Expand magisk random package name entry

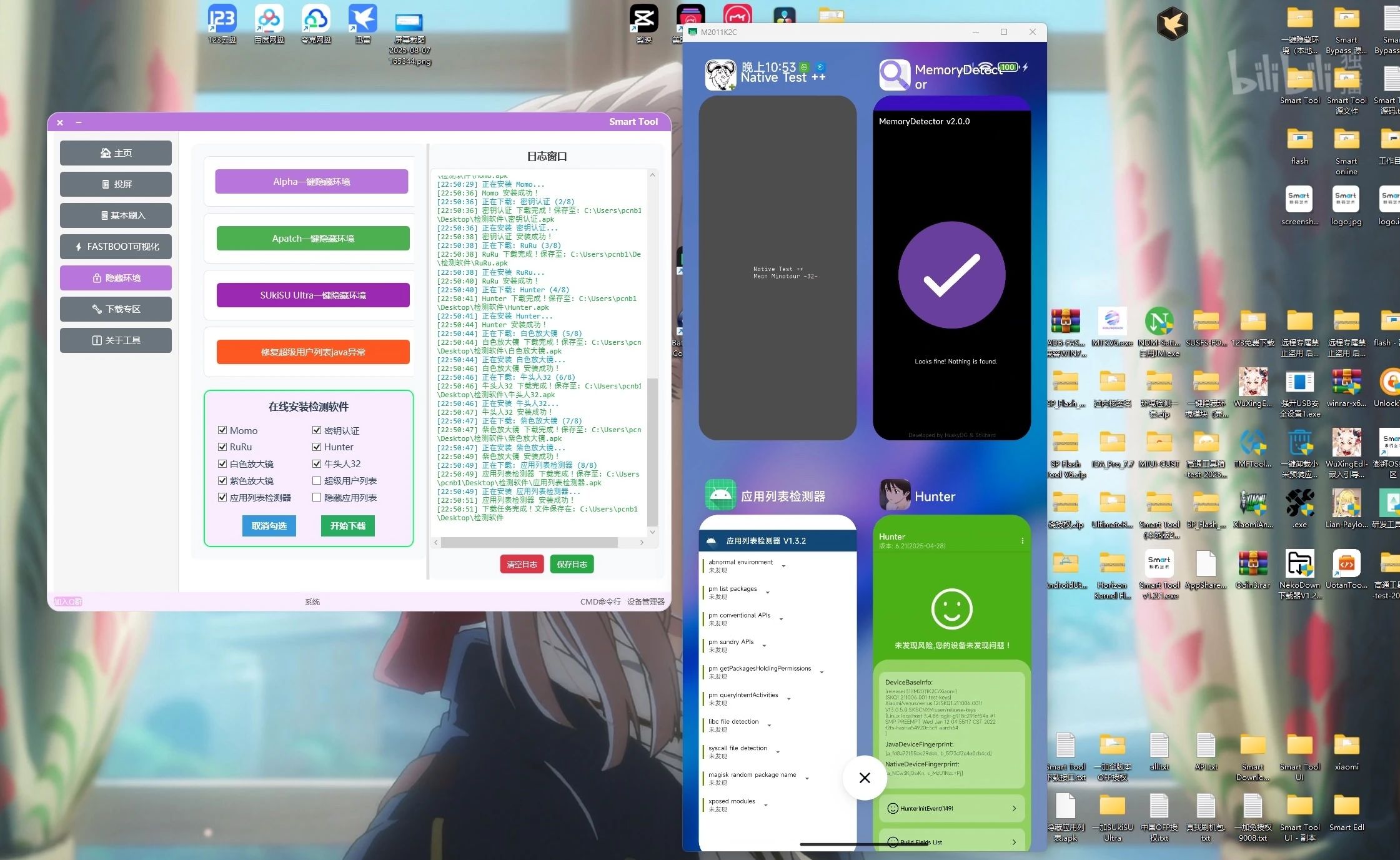pyautogui.click(x=807, y=778)
